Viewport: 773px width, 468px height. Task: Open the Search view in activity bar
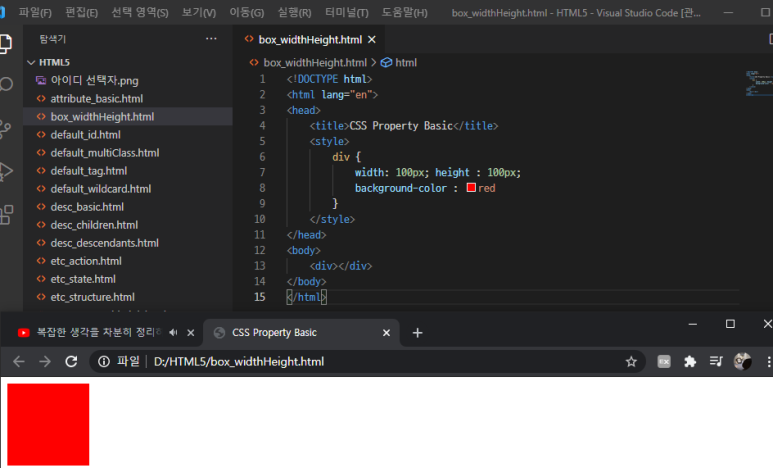(6, 84)
